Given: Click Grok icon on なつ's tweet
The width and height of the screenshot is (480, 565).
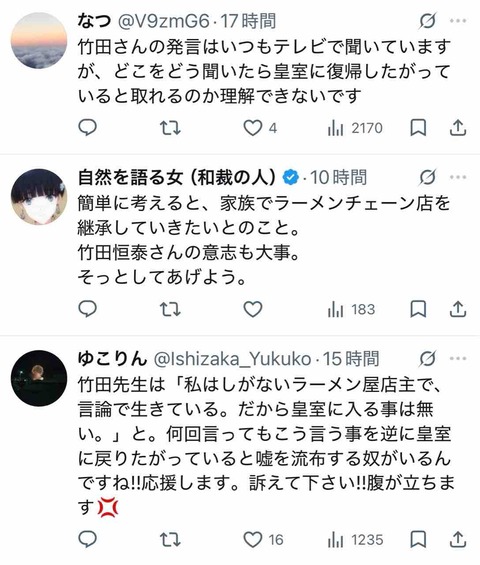Looking at the screenshot, I should pyautogui.click(x=428, y=21).
